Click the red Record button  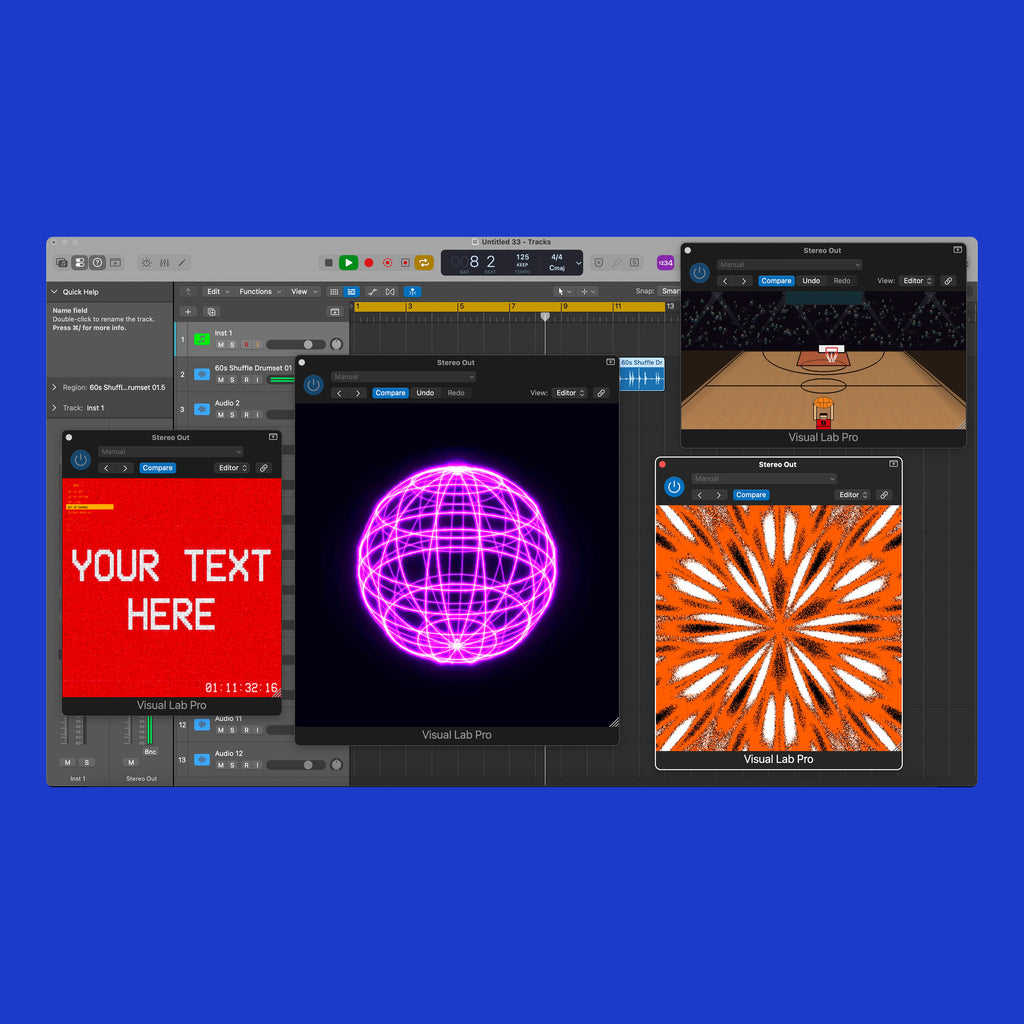[x=369, y=263]
